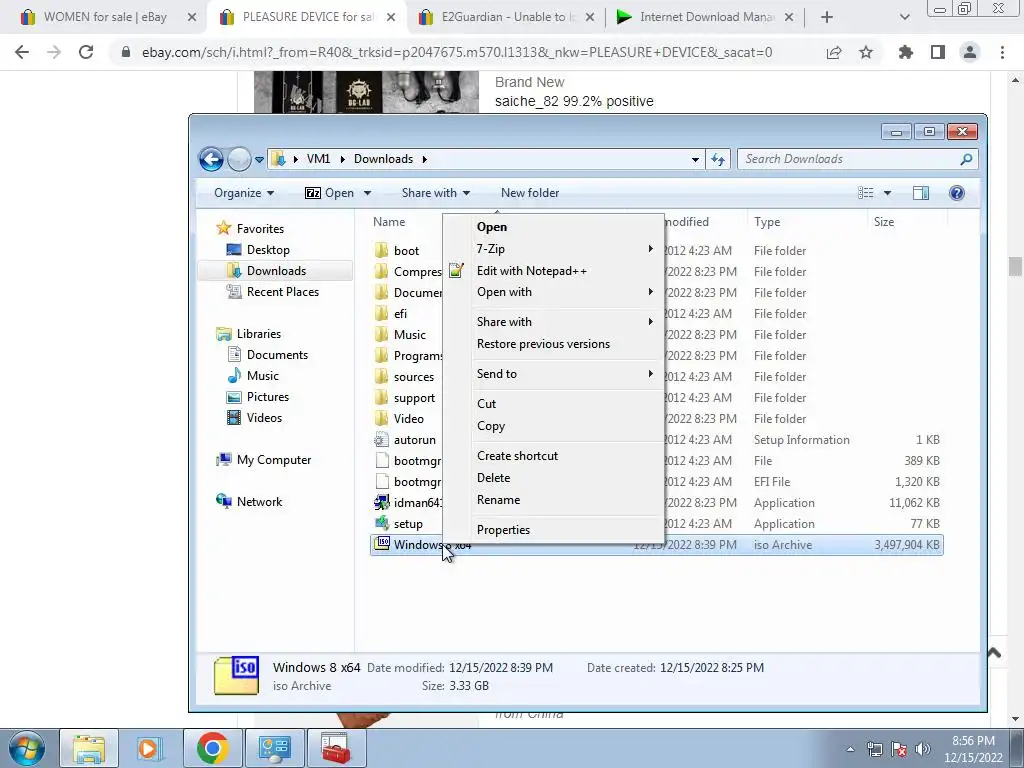Select the sources folder icon
The width and height of the screenshot is (1024, 768).
(x=382, y=377)
